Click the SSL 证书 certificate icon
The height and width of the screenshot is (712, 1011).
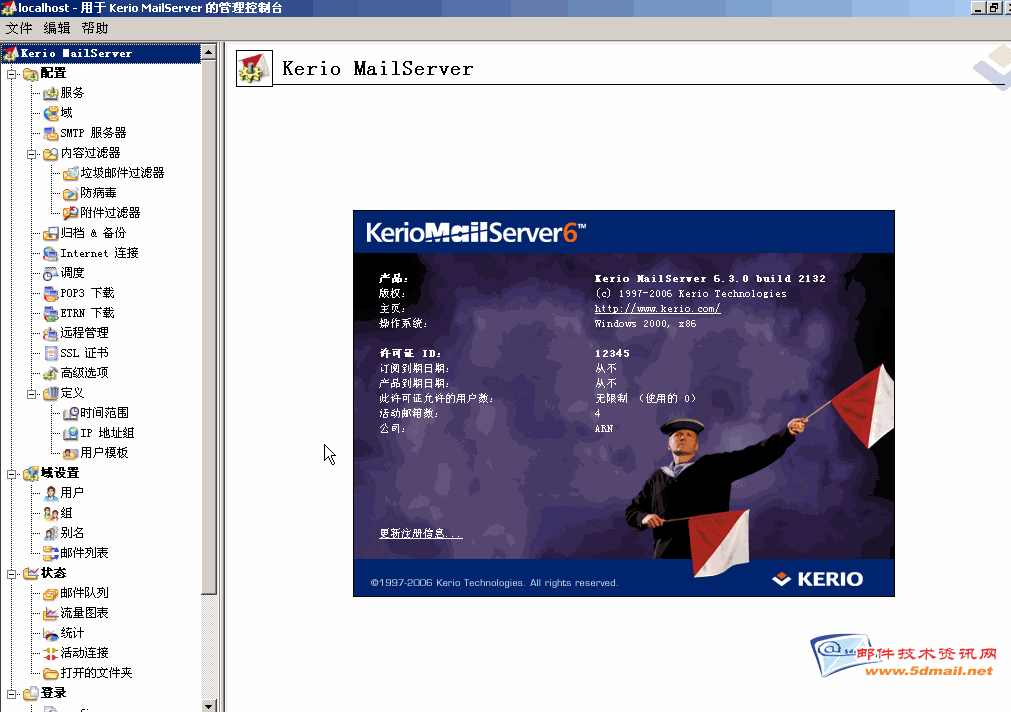[x=51, y=353]
